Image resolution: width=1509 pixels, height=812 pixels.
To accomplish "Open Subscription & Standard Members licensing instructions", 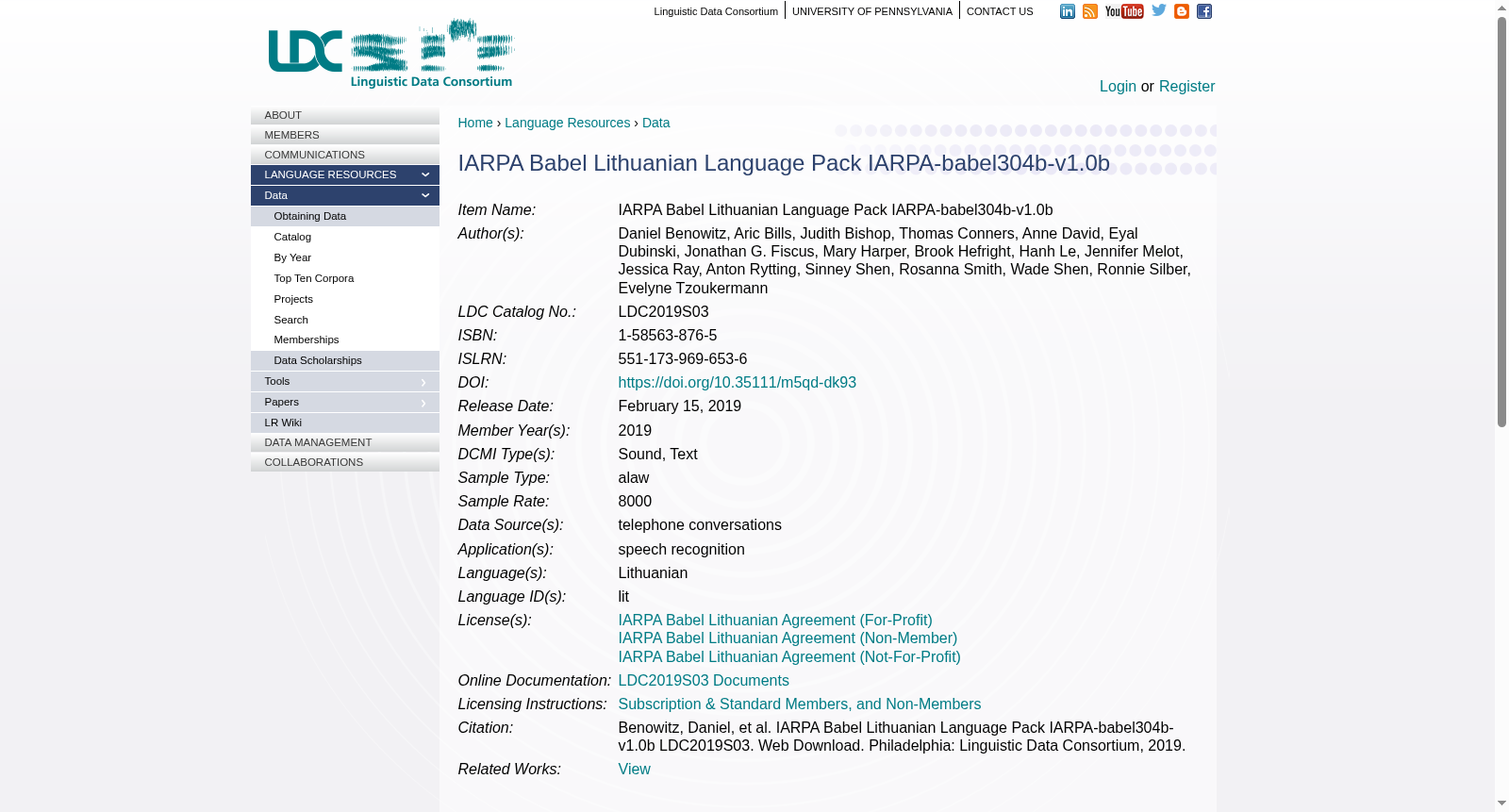I will pos(800,704).
